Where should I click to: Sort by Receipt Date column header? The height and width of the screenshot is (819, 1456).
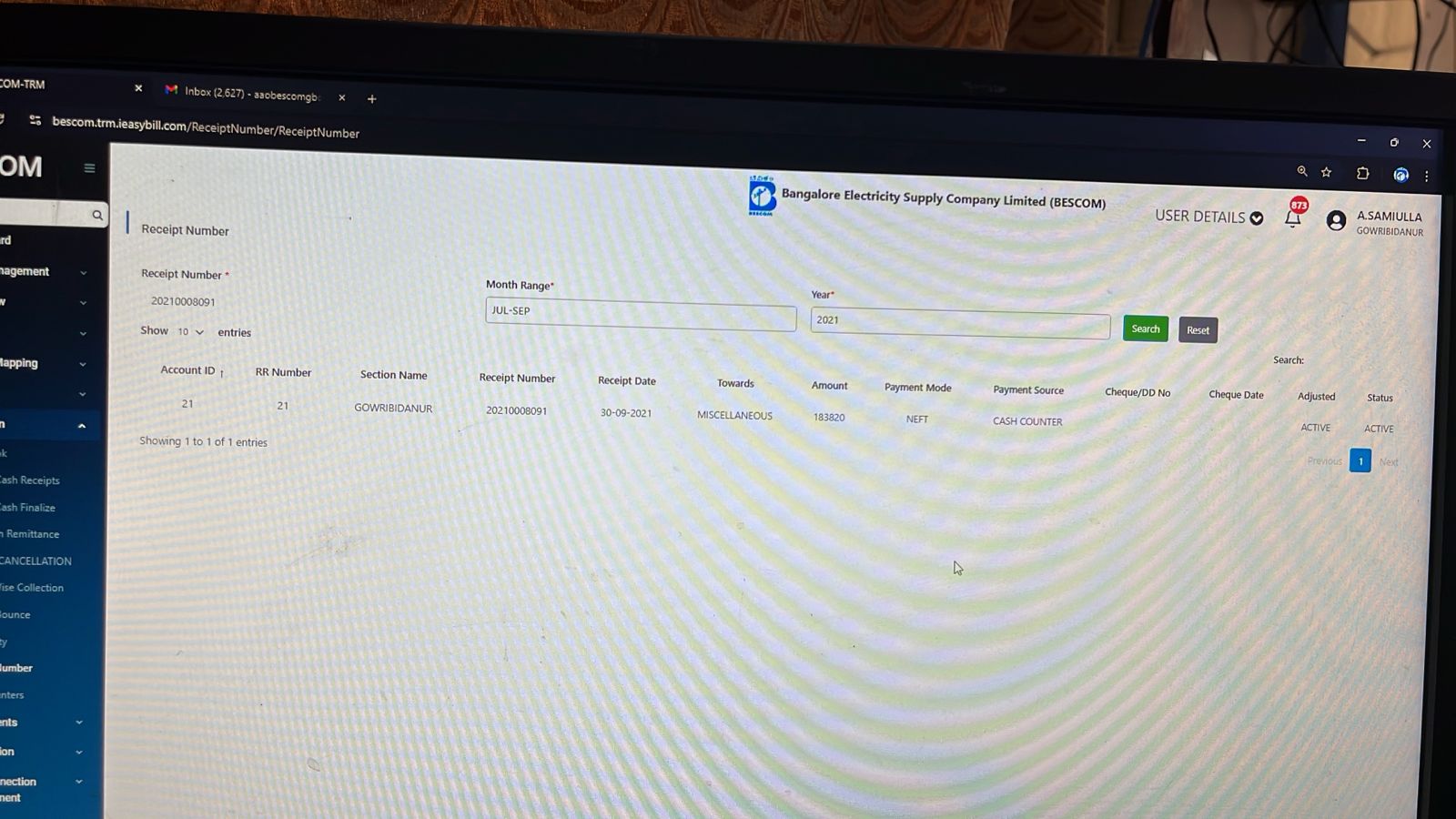pos(627,380)
